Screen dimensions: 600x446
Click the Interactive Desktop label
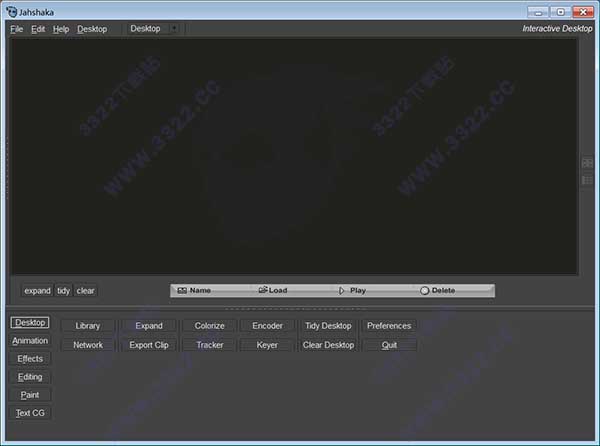click(557, 29)
